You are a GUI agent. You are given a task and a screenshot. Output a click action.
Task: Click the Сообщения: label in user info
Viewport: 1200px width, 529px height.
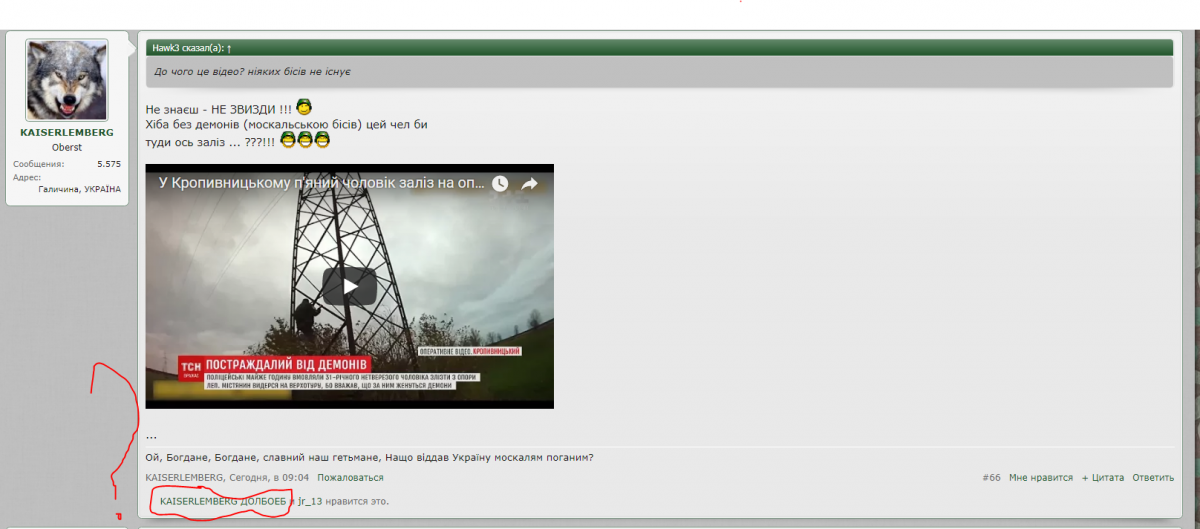pos(39,163)
